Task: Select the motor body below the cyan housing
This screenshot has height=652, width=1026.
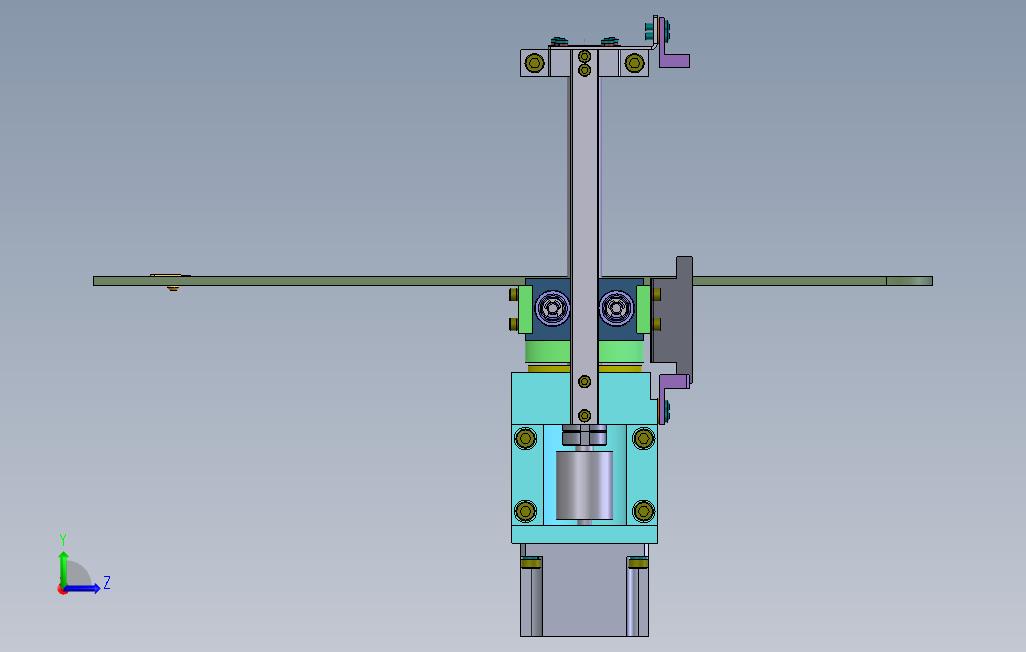Action: (584, 589)
